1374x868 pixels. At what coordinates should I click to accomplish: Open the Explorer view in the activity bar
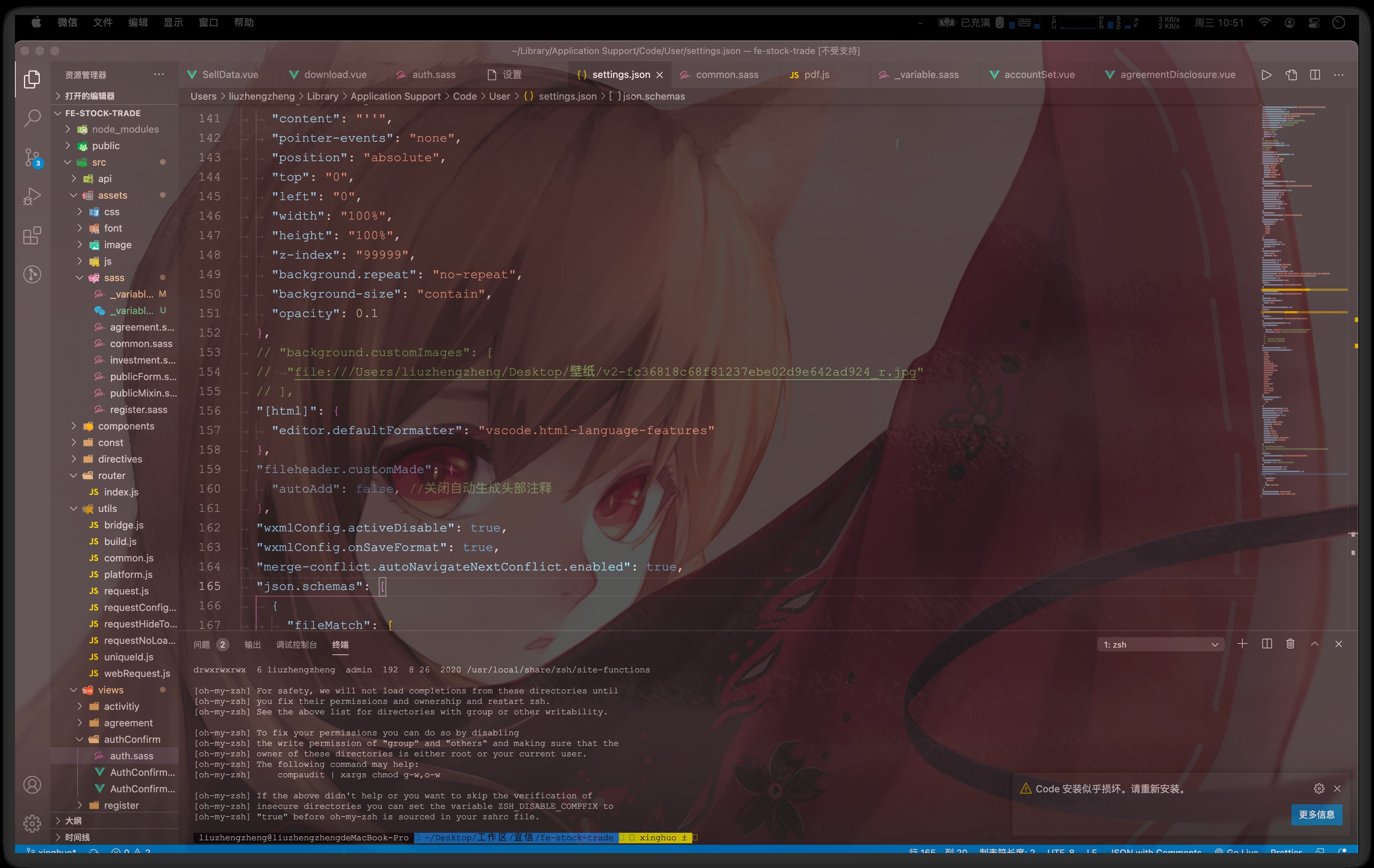coord(31,79)
